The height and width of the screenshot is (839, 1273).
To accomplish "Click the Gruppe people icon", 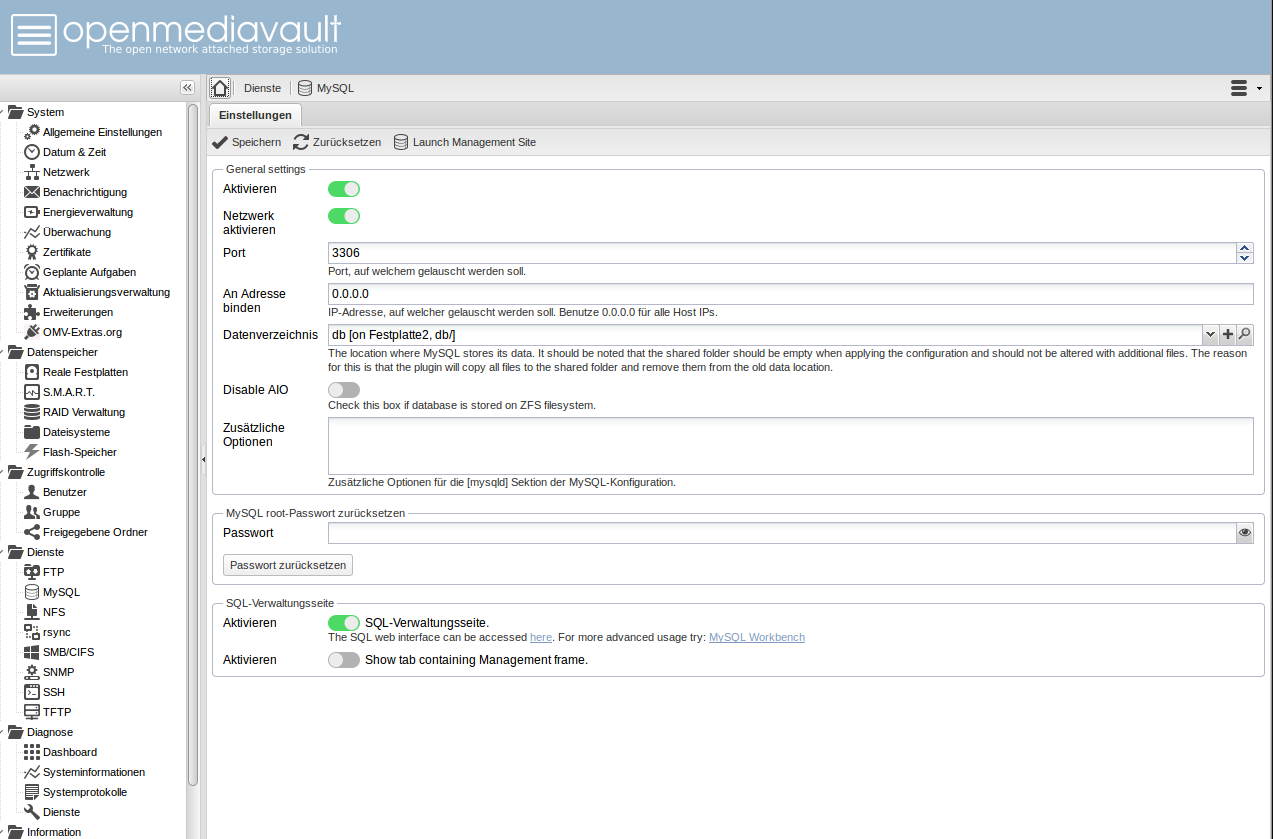I will [x=32, y=512].
